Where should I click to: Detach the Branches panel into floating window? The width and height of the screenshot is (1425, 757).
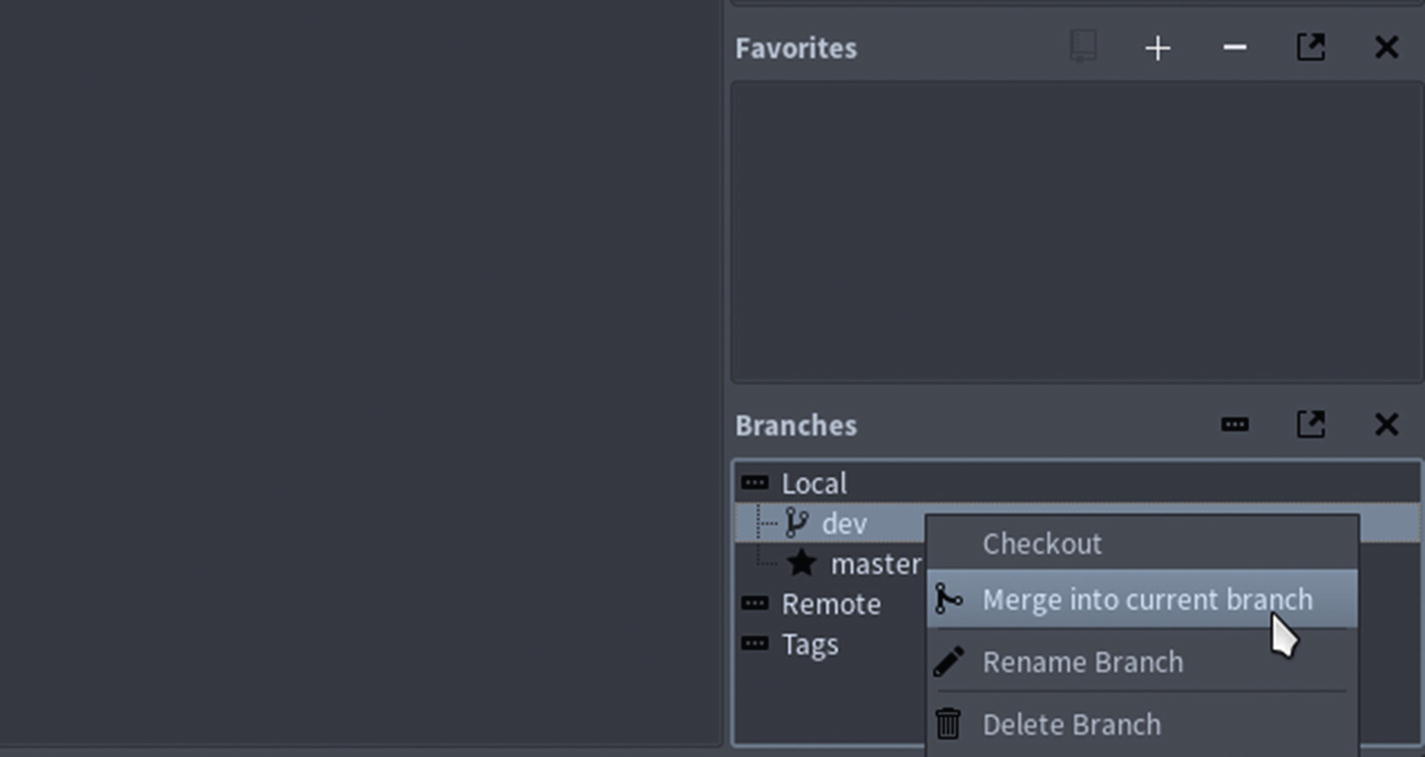point(1311,424)
